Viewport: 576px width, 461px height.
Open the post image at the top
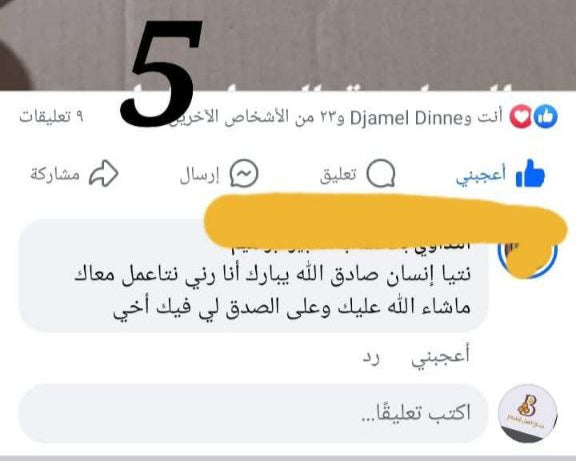[288, 45]
